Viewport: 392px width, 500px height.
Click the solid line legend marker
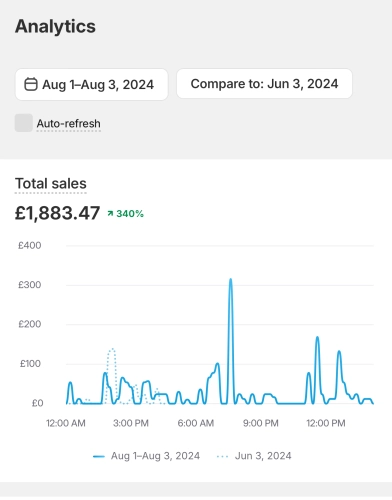pyautogui.click(x=99, y=456)
